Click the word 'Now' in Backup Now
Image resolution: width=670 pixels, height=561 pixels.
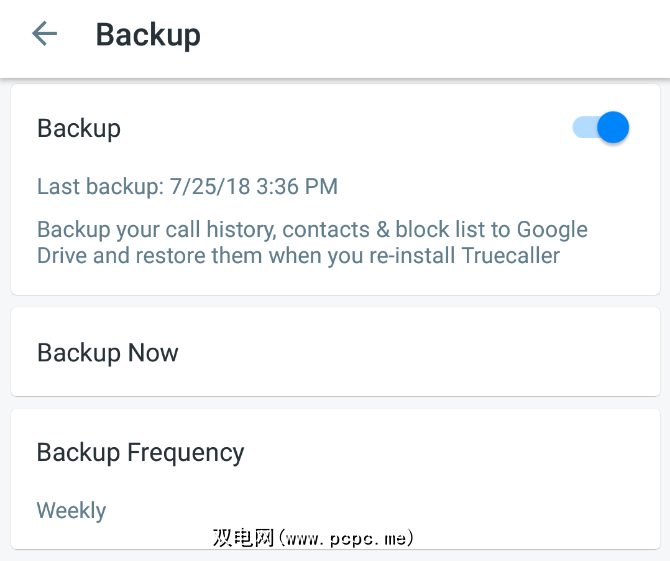[153, 353]
